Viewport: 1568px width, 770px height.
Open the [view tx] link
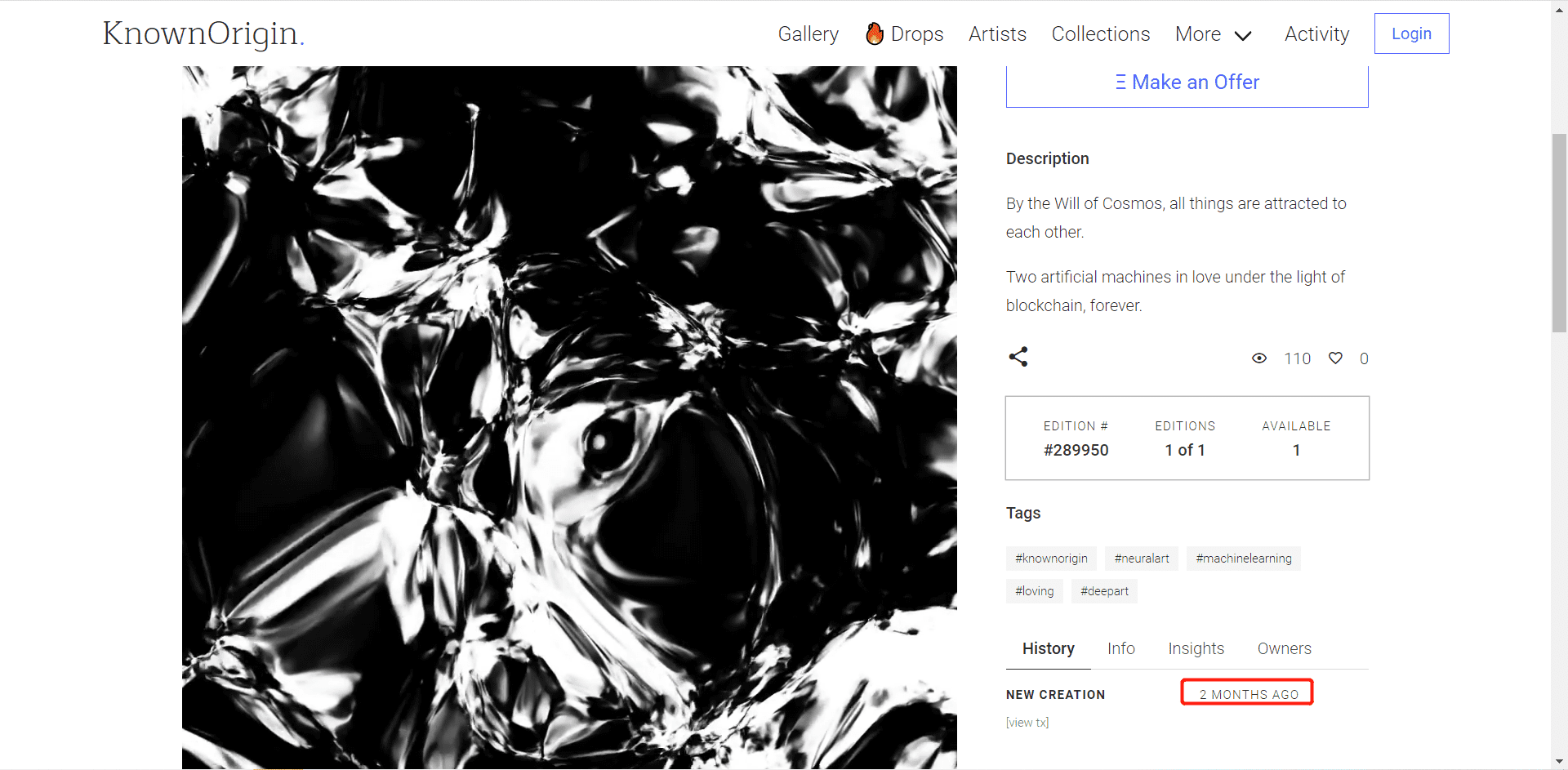coord(1027,723)
